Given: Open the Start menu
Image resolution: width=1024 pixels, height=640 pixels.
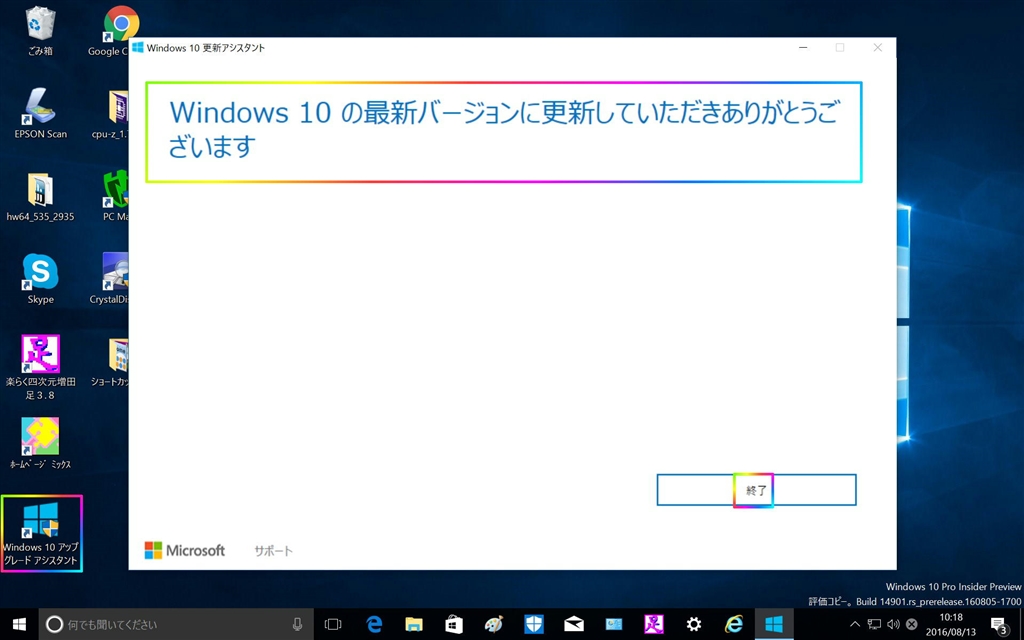Looking at the screenshot, I should (20, 624).
